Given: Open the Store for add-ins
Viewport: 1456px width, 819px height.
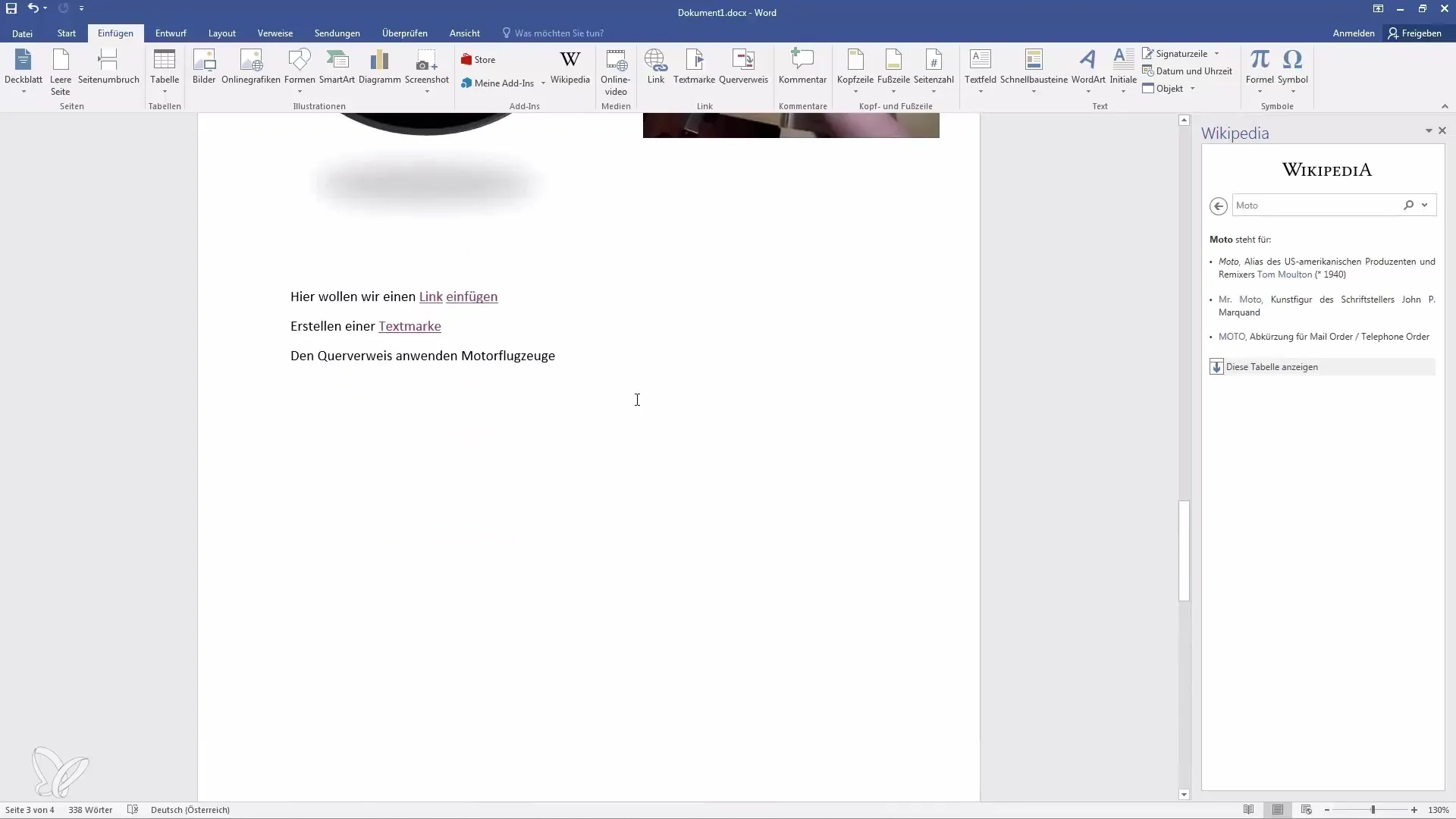Looking at the screenshot, I should (x=479, y=60).
